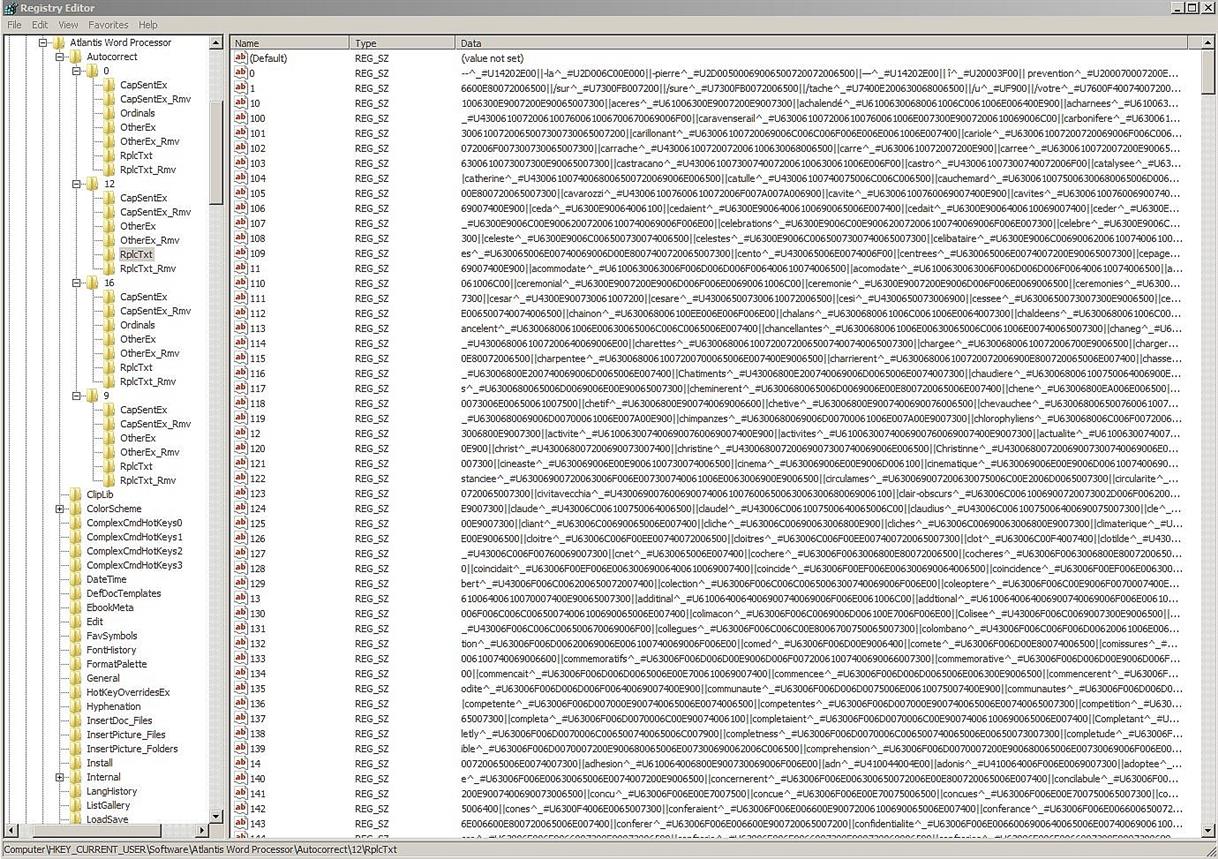The height and width of the screenshot is (859, 1218).
Task: Click the FavSymbols folder icon
Action: tap(76, 635)
